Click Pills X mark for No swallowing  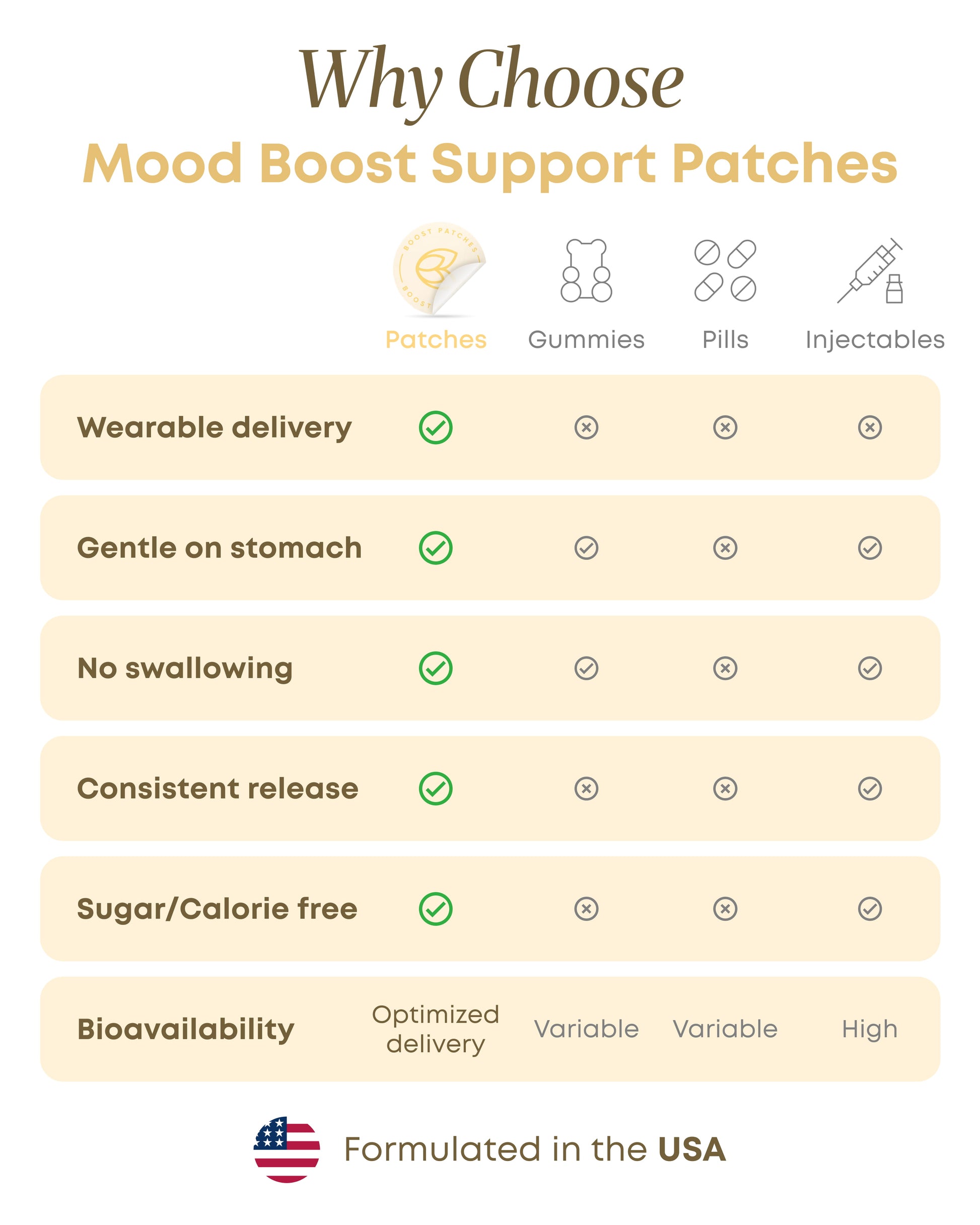[x=725, y=668]
